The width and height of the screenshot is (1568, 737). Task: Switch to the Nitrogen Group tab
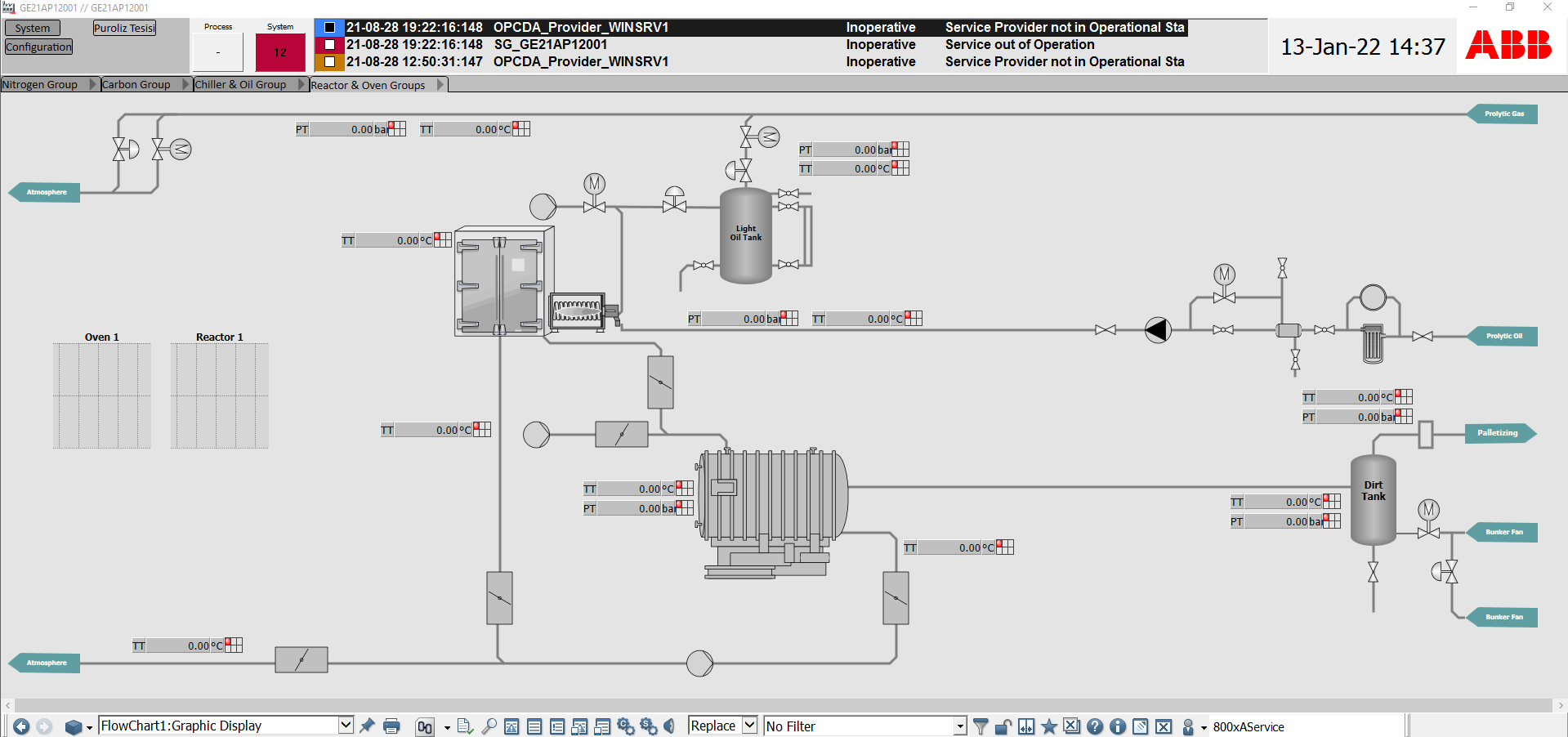[40, 85]
